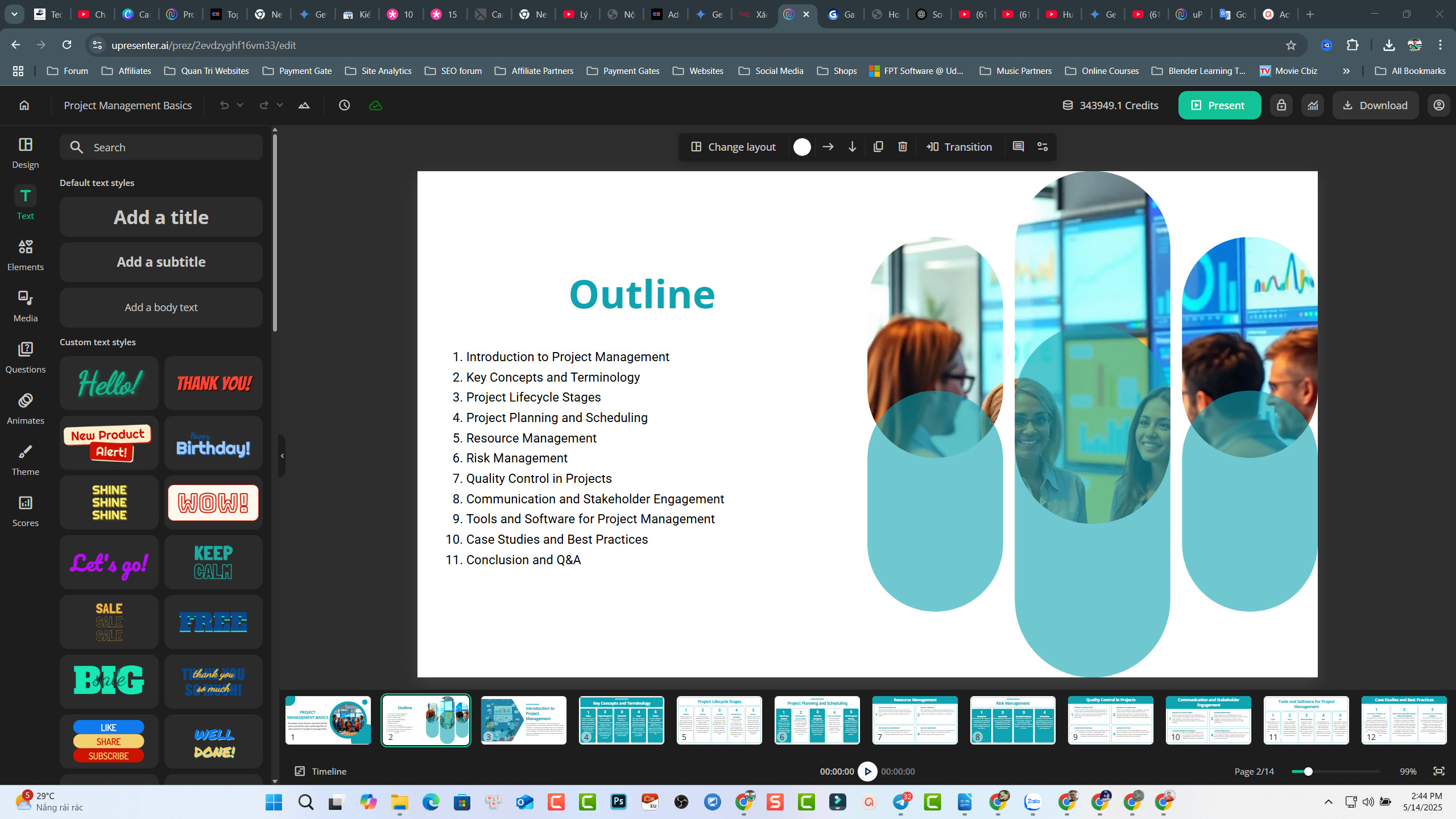Open slide comments from the toolbar
This screenshot has height=819, width=1456.
coord(1017,147)
